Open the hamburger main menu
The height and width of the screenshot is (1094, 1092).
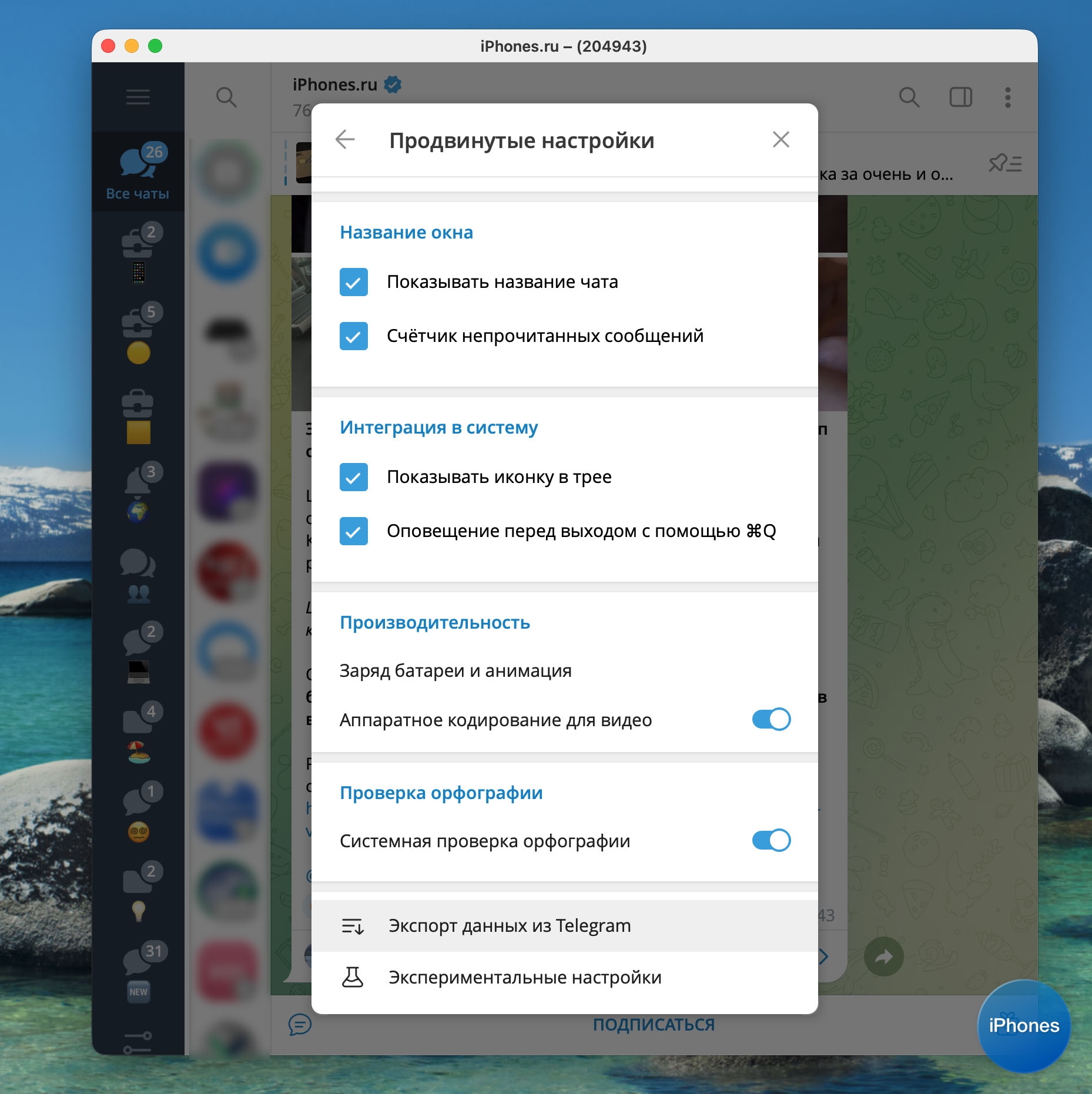coord(138,97)
